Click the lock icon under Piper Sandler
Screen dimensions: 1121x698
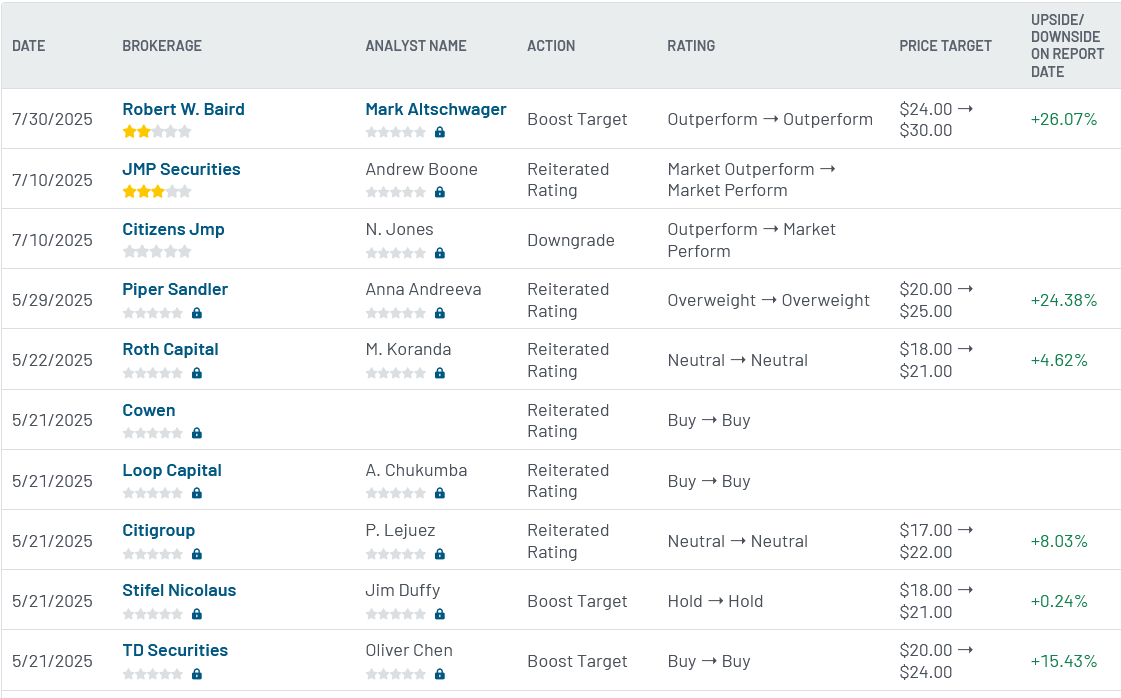pos(197,313)
